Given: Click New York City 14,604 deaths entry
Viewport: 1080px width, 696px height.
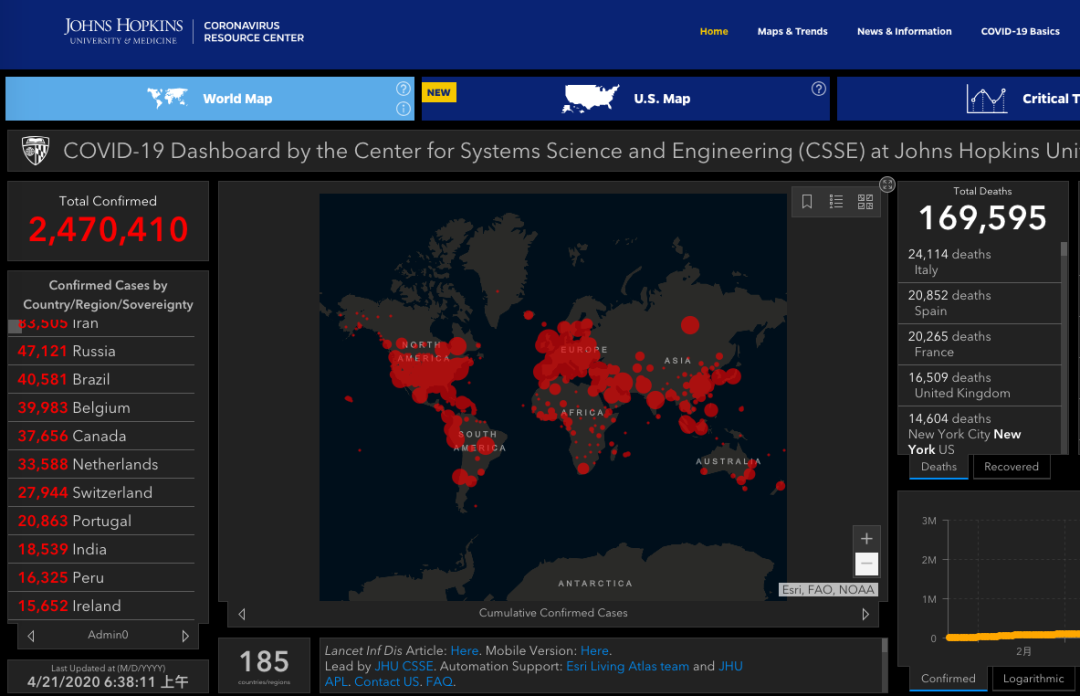Looking at the screenshot, I should click(x=979, y=431).
